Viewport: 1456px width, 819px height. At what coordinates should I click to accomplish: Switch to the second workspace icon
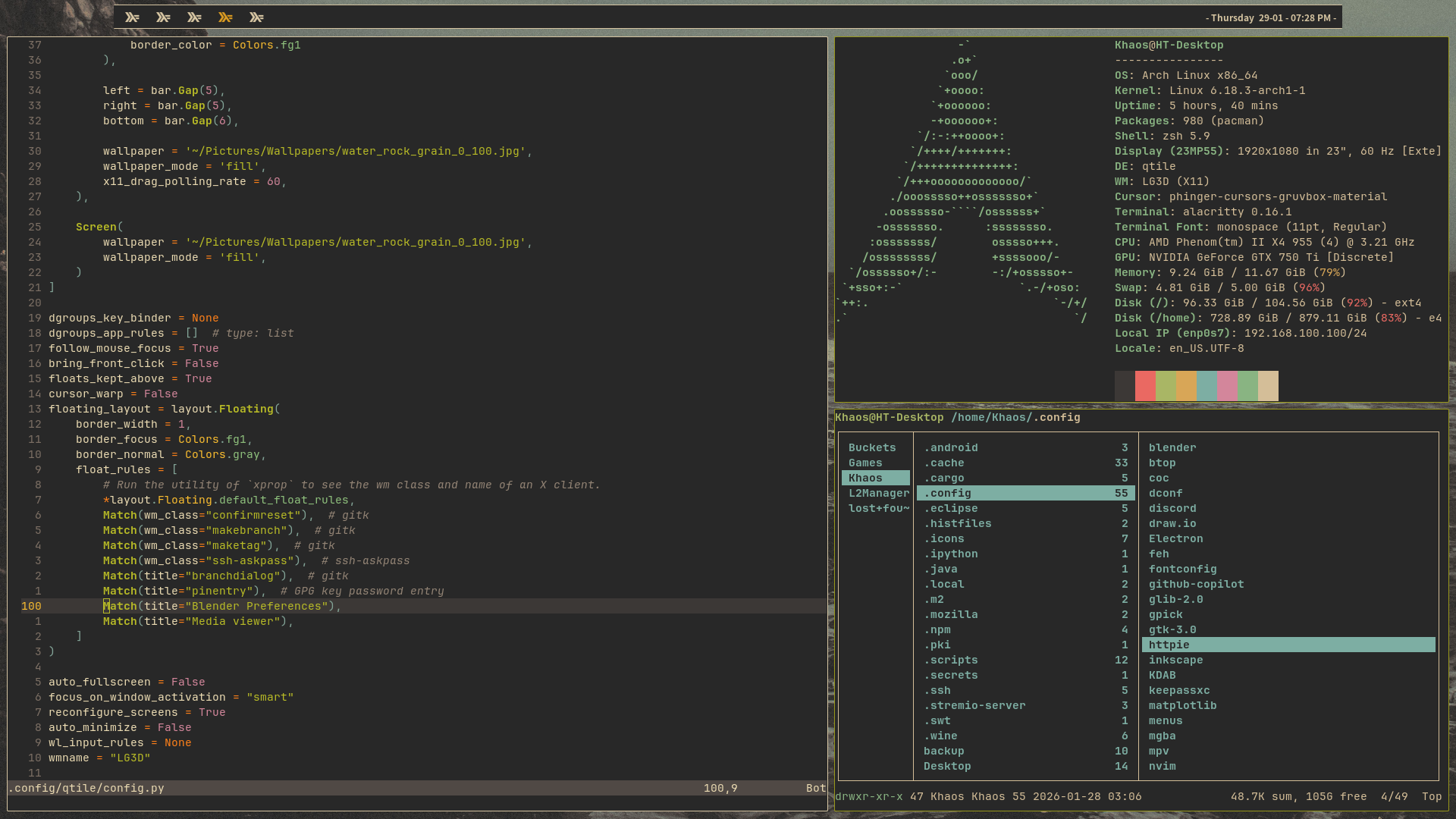click(x=164, y=17)
